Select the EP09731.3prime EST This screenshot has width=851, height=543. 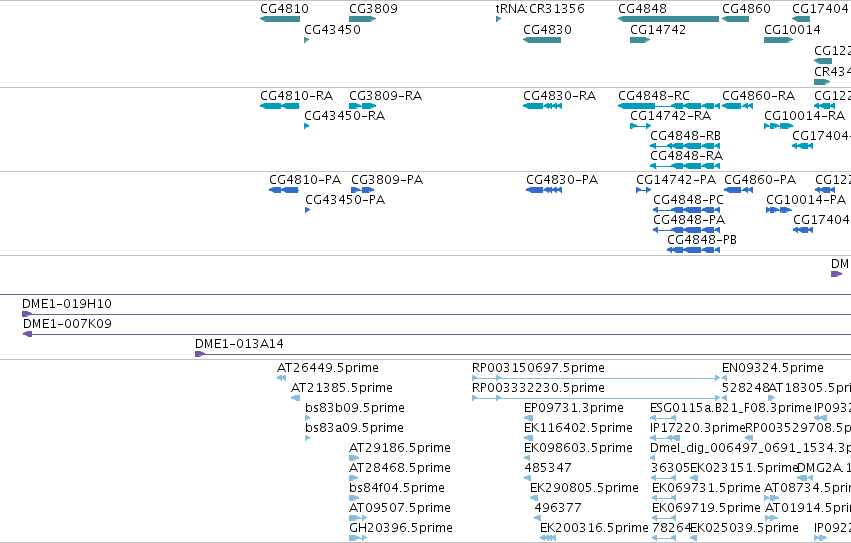(x=528, y=418)
